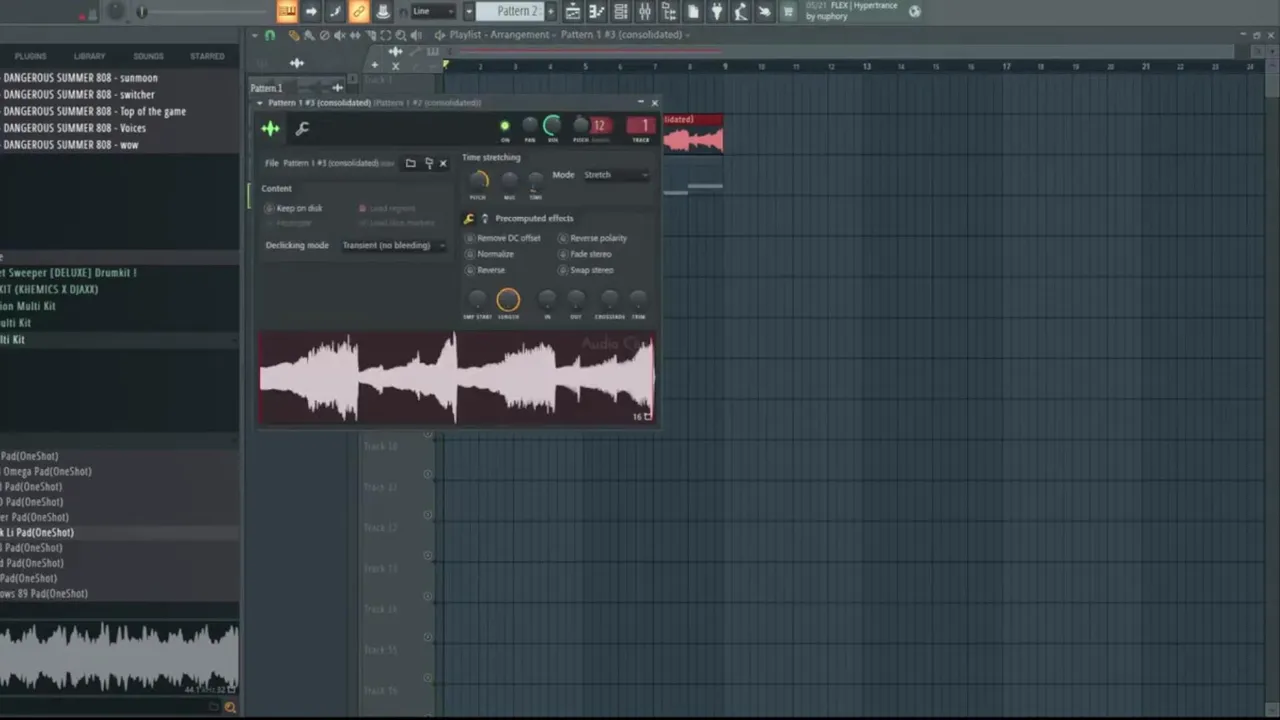Open the Playlist view from toolbar
This screenshot has height=720, width=1280.
coord(573,11)
